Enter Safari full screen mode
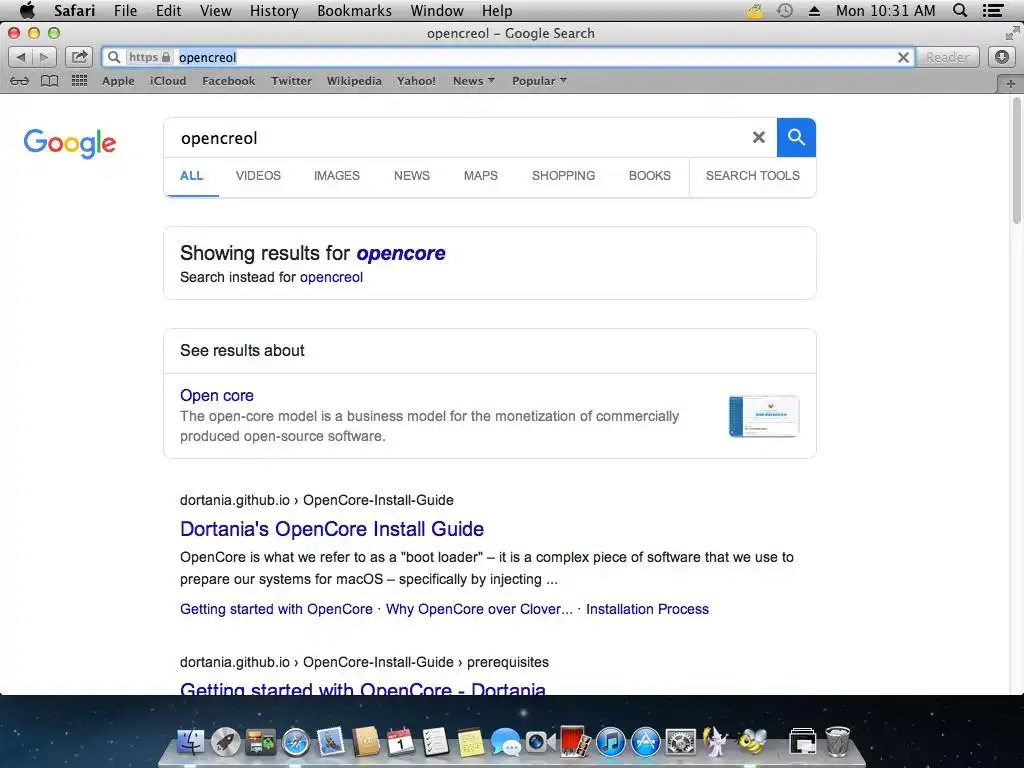This screenshot has height=768, width=1024. tap(1012, 33)
